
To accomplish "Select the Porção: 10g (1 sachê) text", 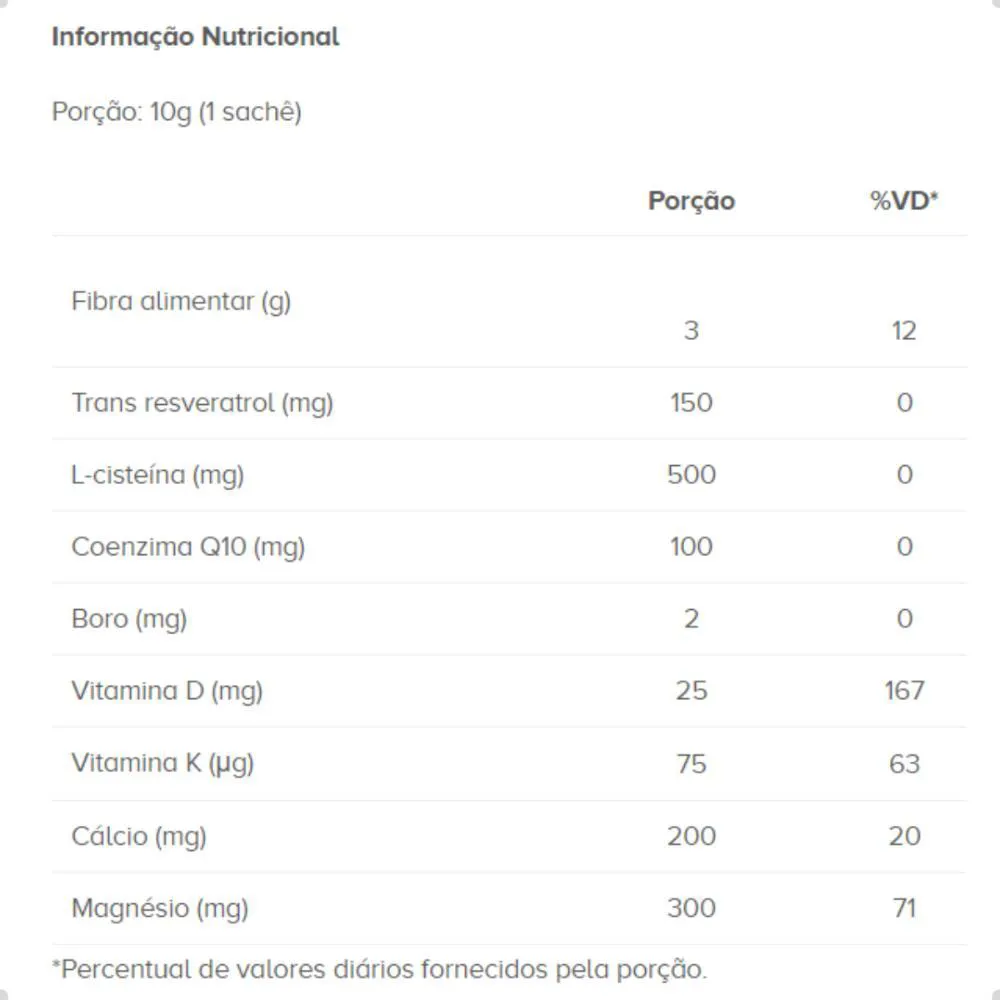I will pyautogui.click(x=177, y=112).
